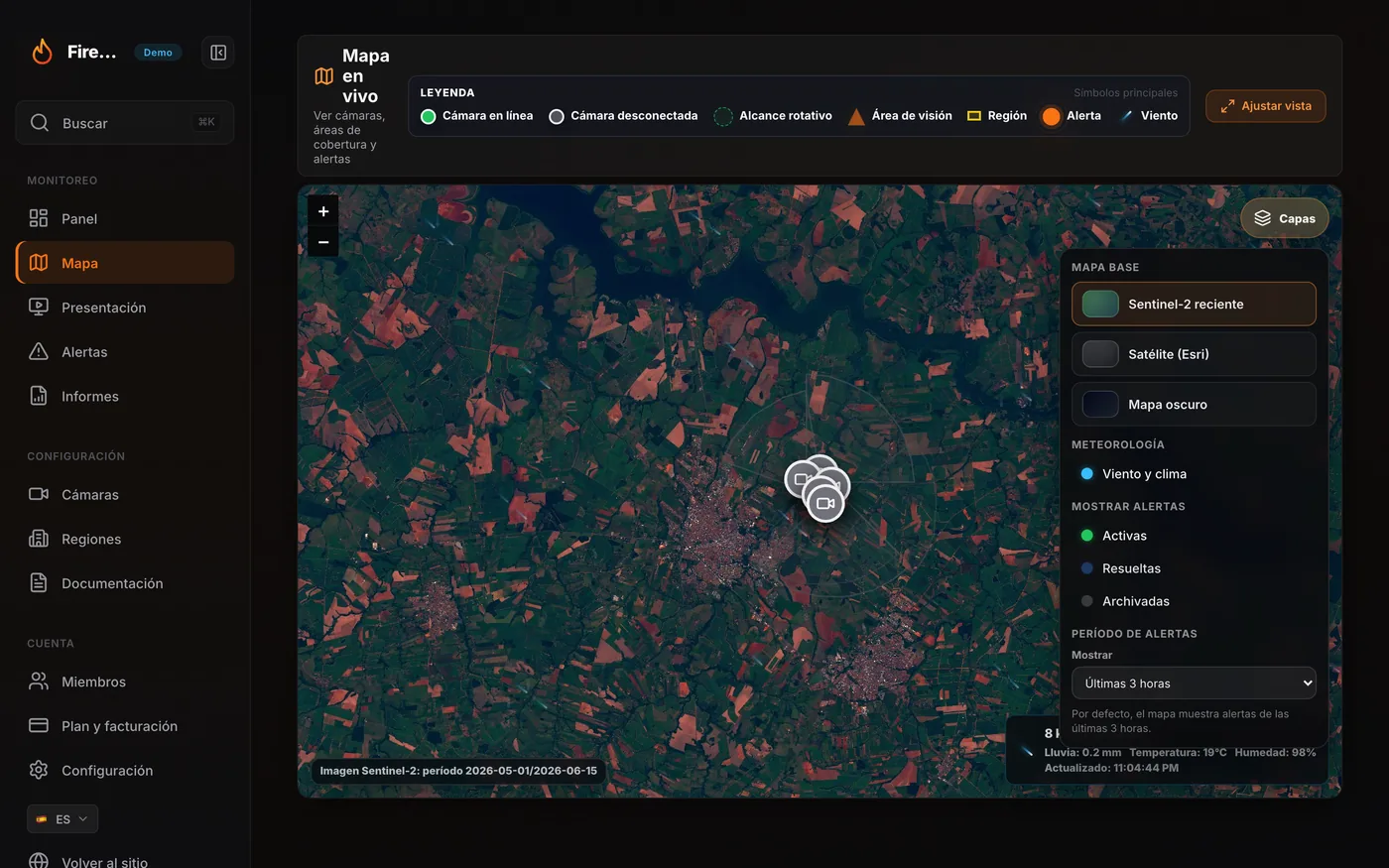The width and height of the screenshot is (1389, 868).
Task: Go to Presentación page
Action: (125, 308)
